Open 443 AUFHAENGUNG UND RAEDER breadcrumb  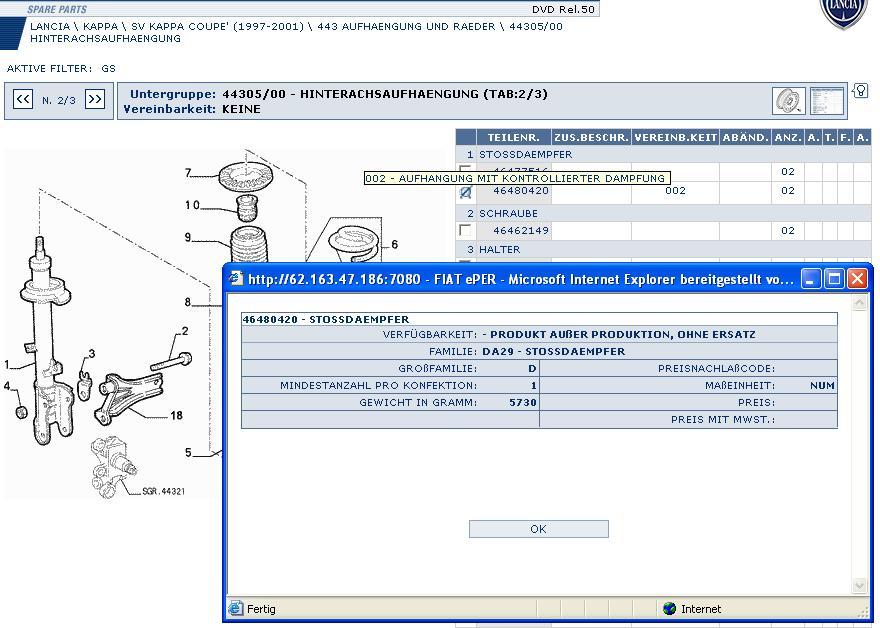(x=406, y=26)
